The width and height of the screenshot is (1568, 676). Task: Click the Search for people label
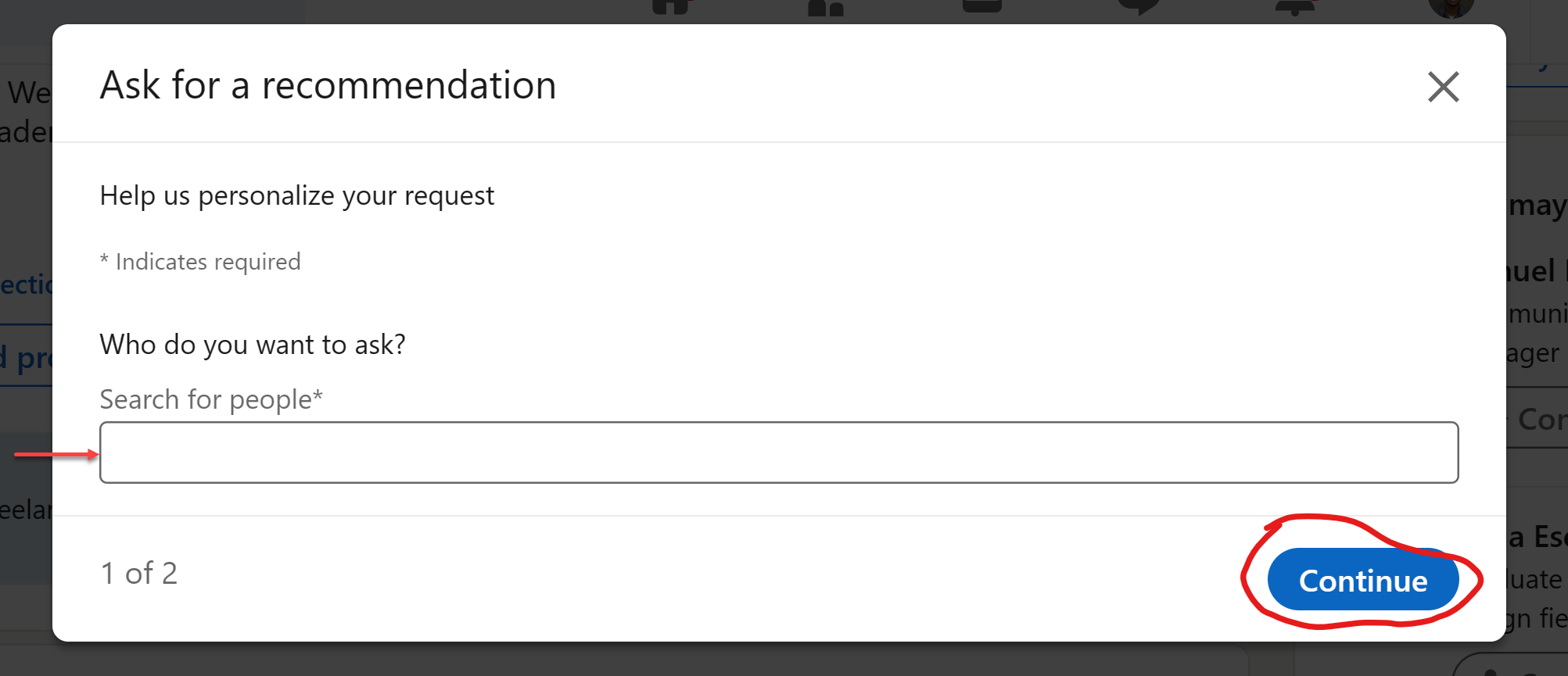click(x=211, y=399)
